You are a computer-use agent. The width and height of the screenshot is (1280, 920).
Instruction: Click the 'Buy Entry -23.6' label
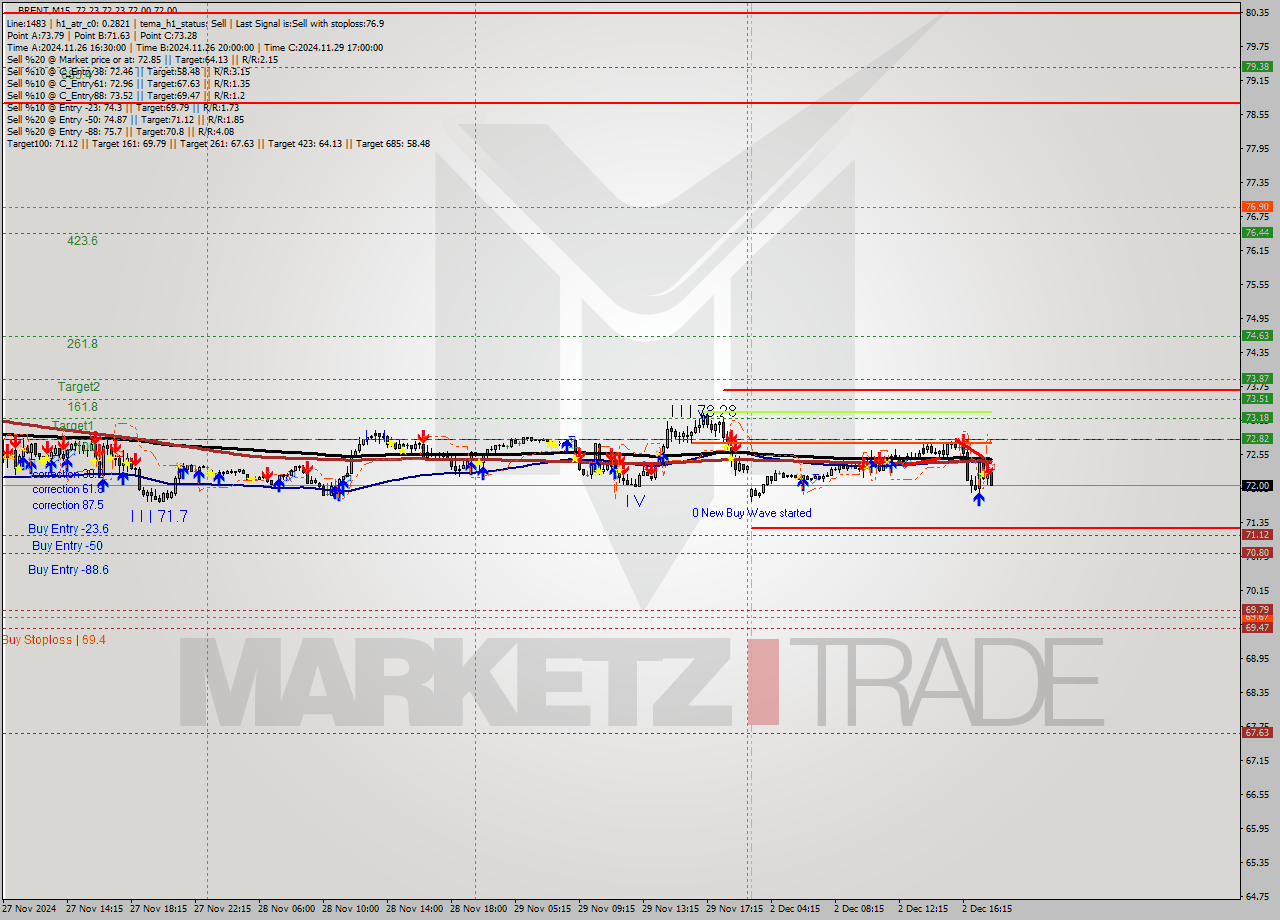click(x=68, y=529)
